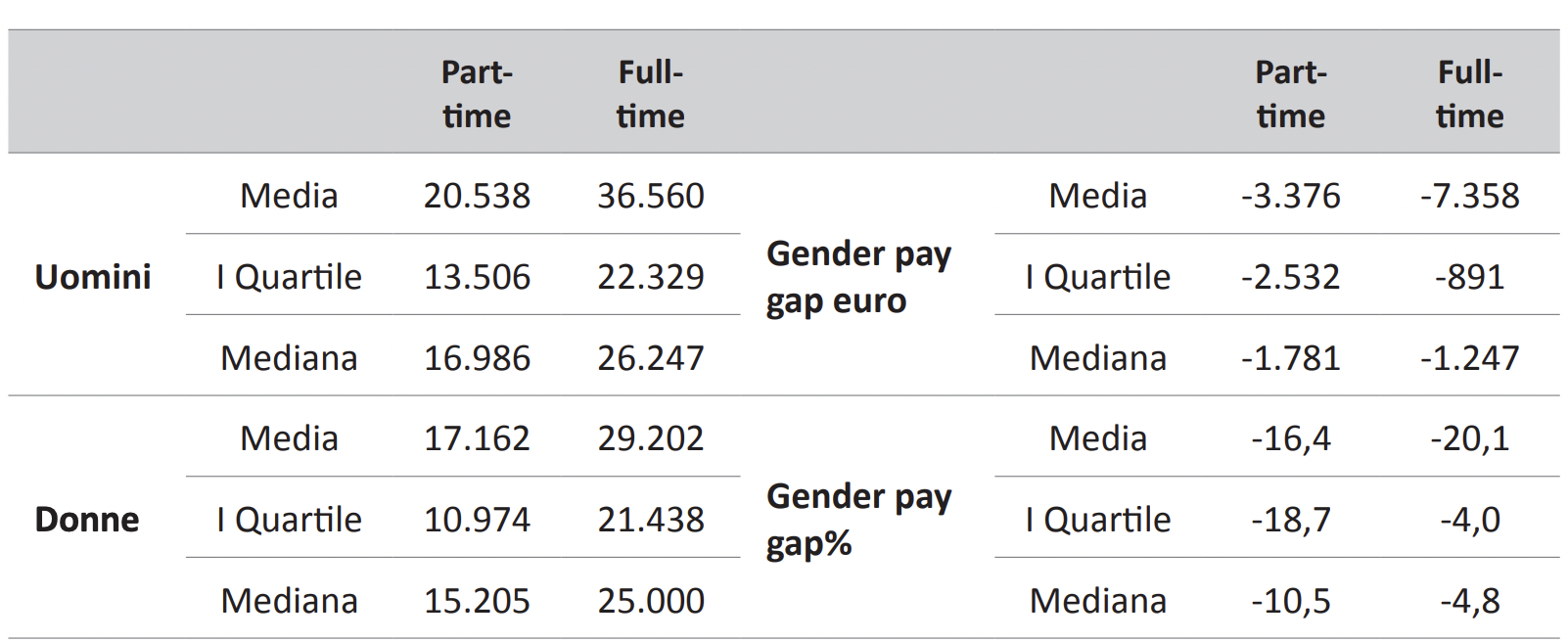This screenshot has width=1568, height=642.
Task: Select the "Gender pay gap euro" label
Action: (858, 277)
